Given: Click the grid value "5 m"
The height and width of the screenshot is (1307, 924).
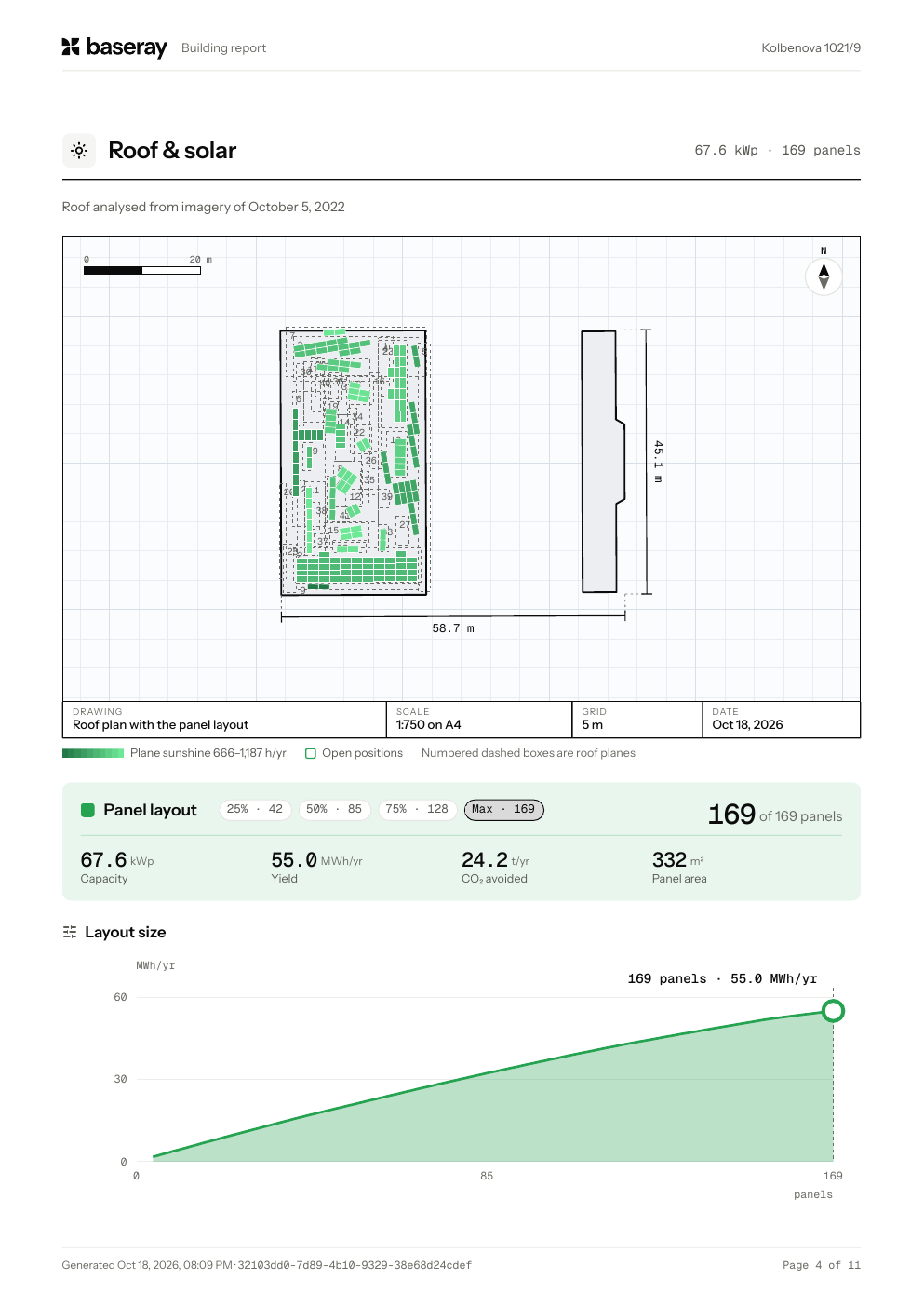Looking at the screenshot, I should (592, 724).
